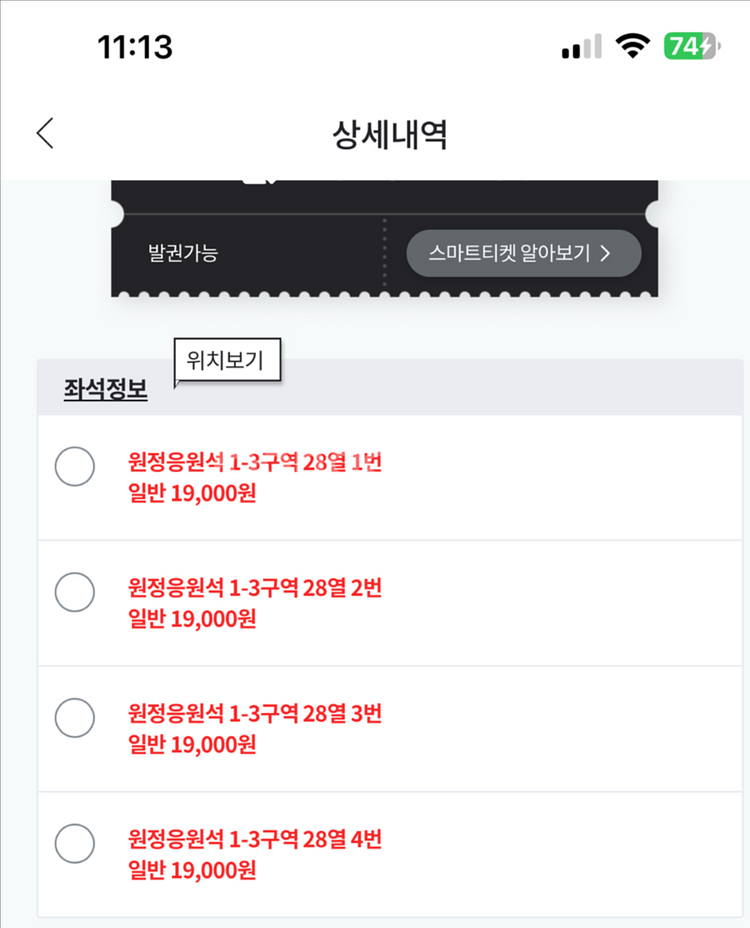Tap 일반 19,000원 under the 2번 seat
Screen dimensions: 750x928
tap(193, 619)
